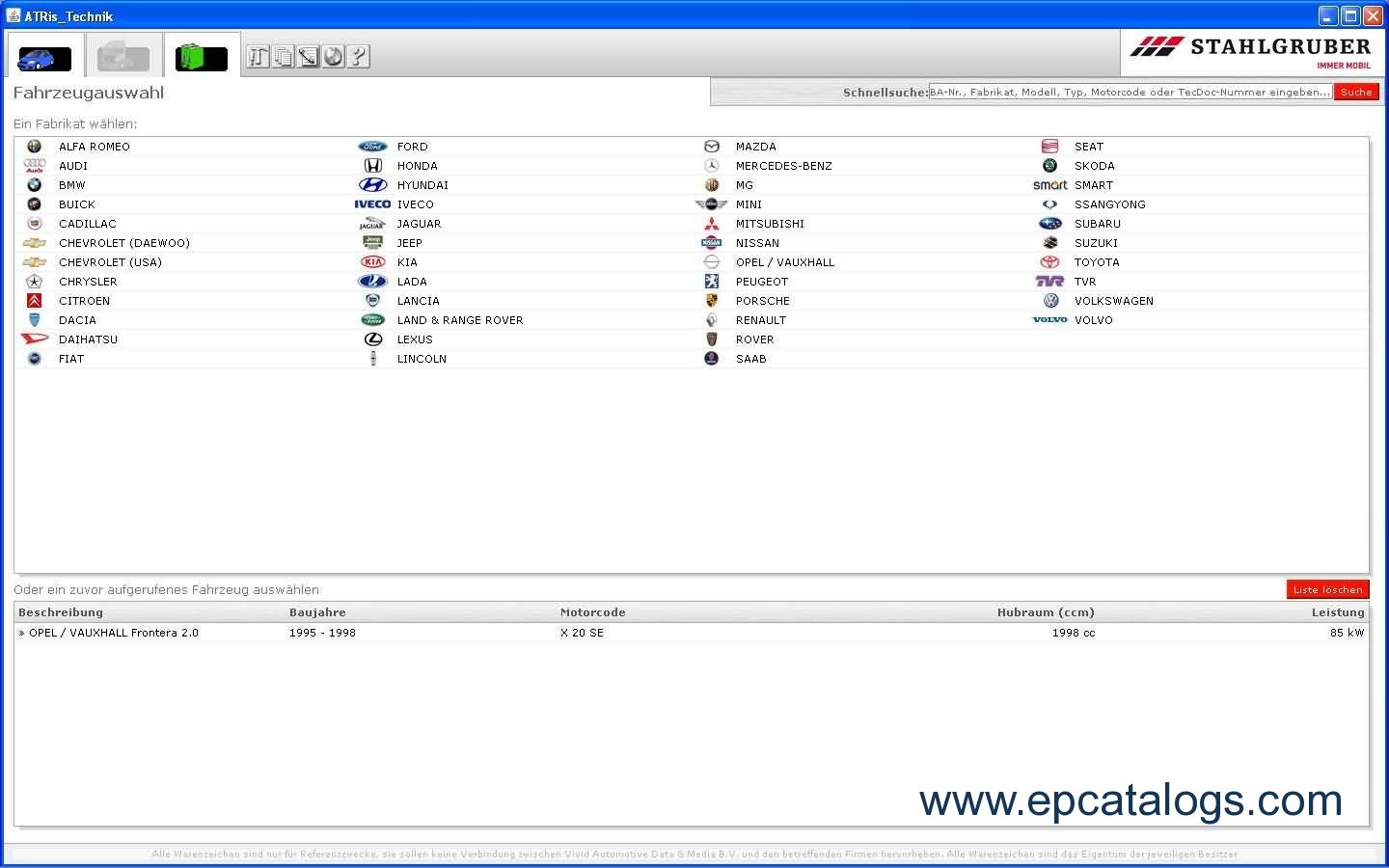1389x868 pixels.
Task: Select CHEVROLET (USA) make
Action: click(x=110, y=262)
